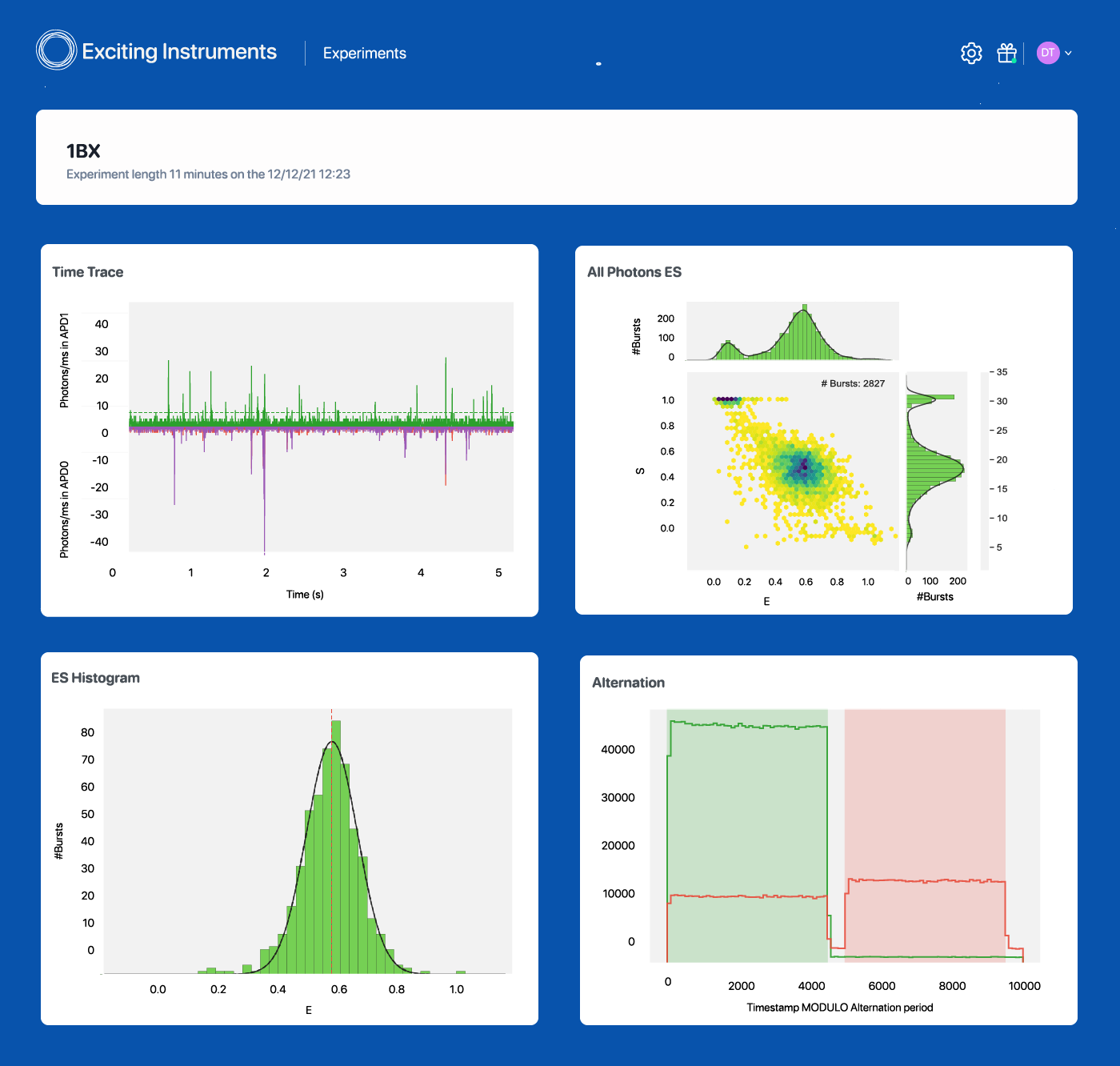The height and width of the screenshot is (1066, 1120).
Task: Click the red dashed line in ES Histogram
Action: coord(332,840)
